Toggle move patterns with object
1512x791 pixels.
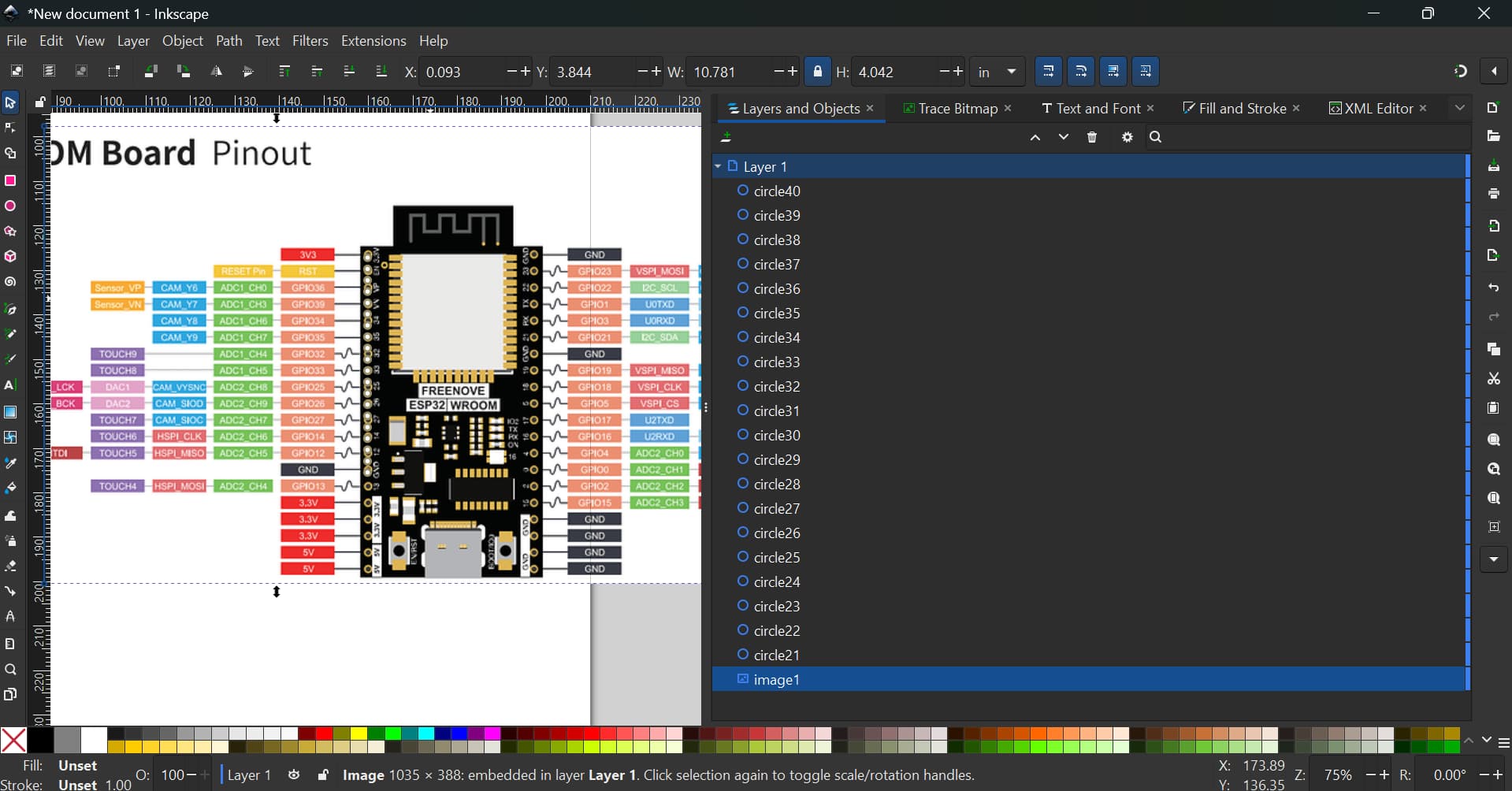[x=1146, y=72]
